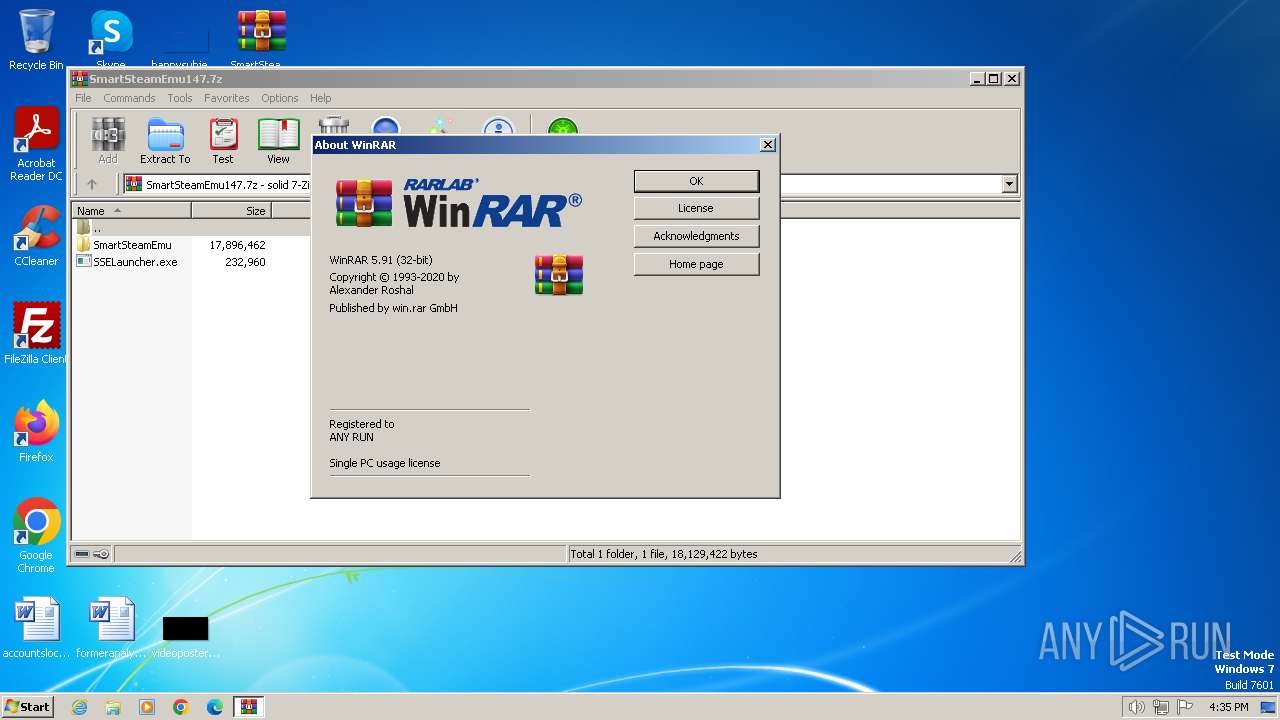Open accountsloc Word document icon

point(36,628)
